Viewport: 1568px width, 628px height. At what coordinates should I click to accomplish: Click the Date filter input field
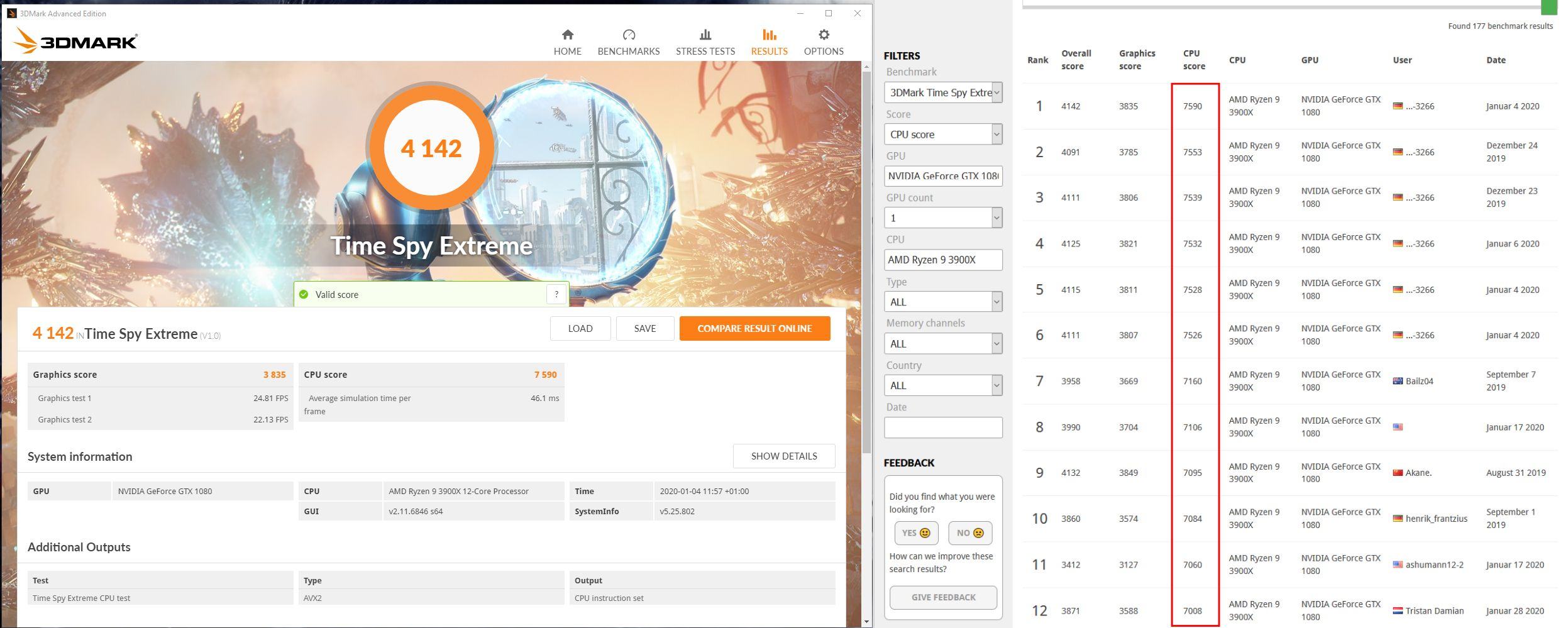(942, 427)
